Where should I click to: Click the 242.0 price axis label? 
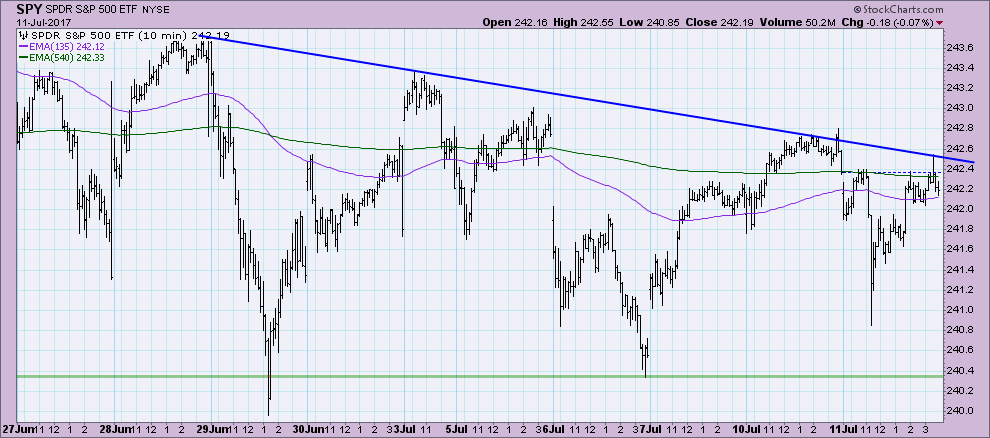pos(959,209)
